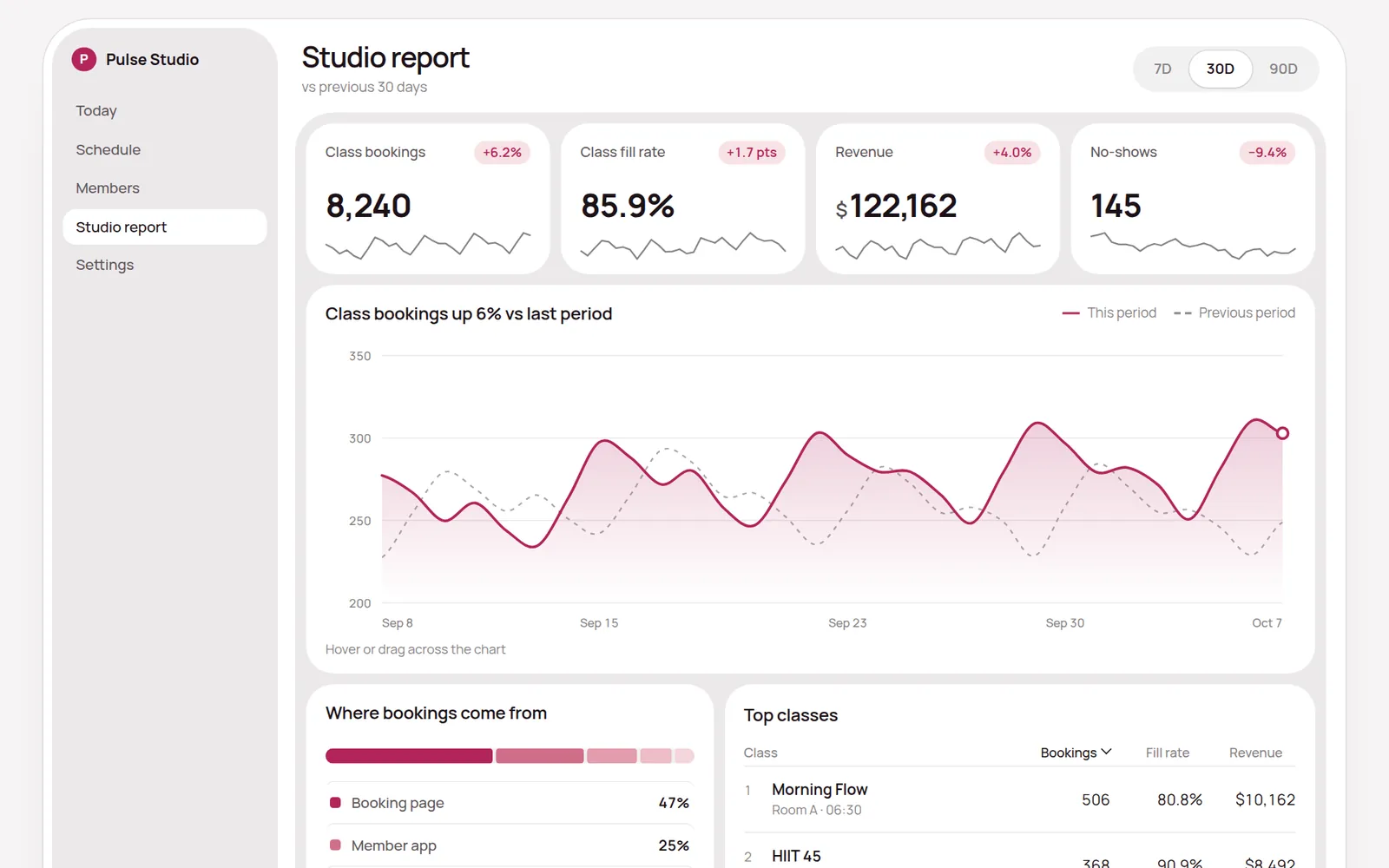Click the second bar segment for Member app
Screen dimensions: 1389x868
pos(539,756)
